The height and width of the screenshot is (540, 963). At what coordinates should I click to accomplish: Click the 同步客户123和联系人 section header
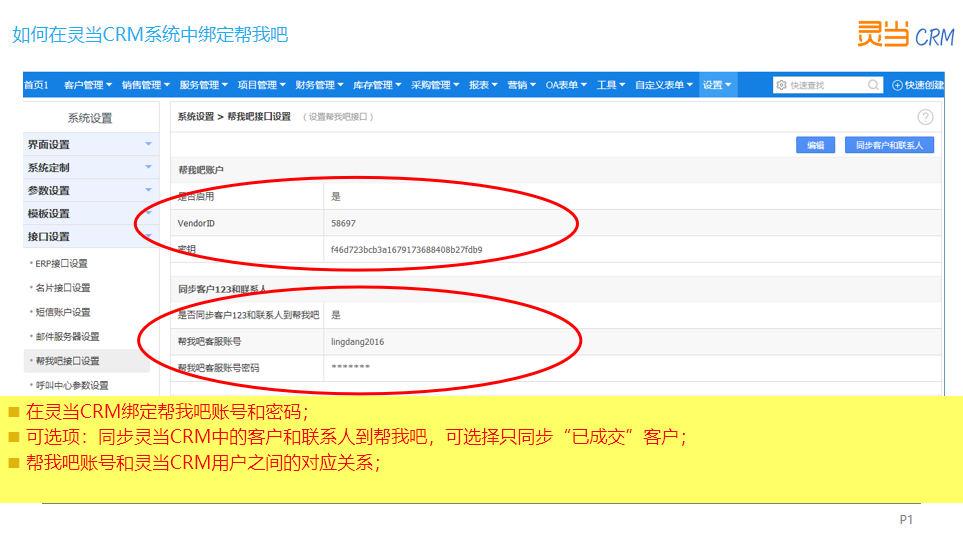pos(222,289)
